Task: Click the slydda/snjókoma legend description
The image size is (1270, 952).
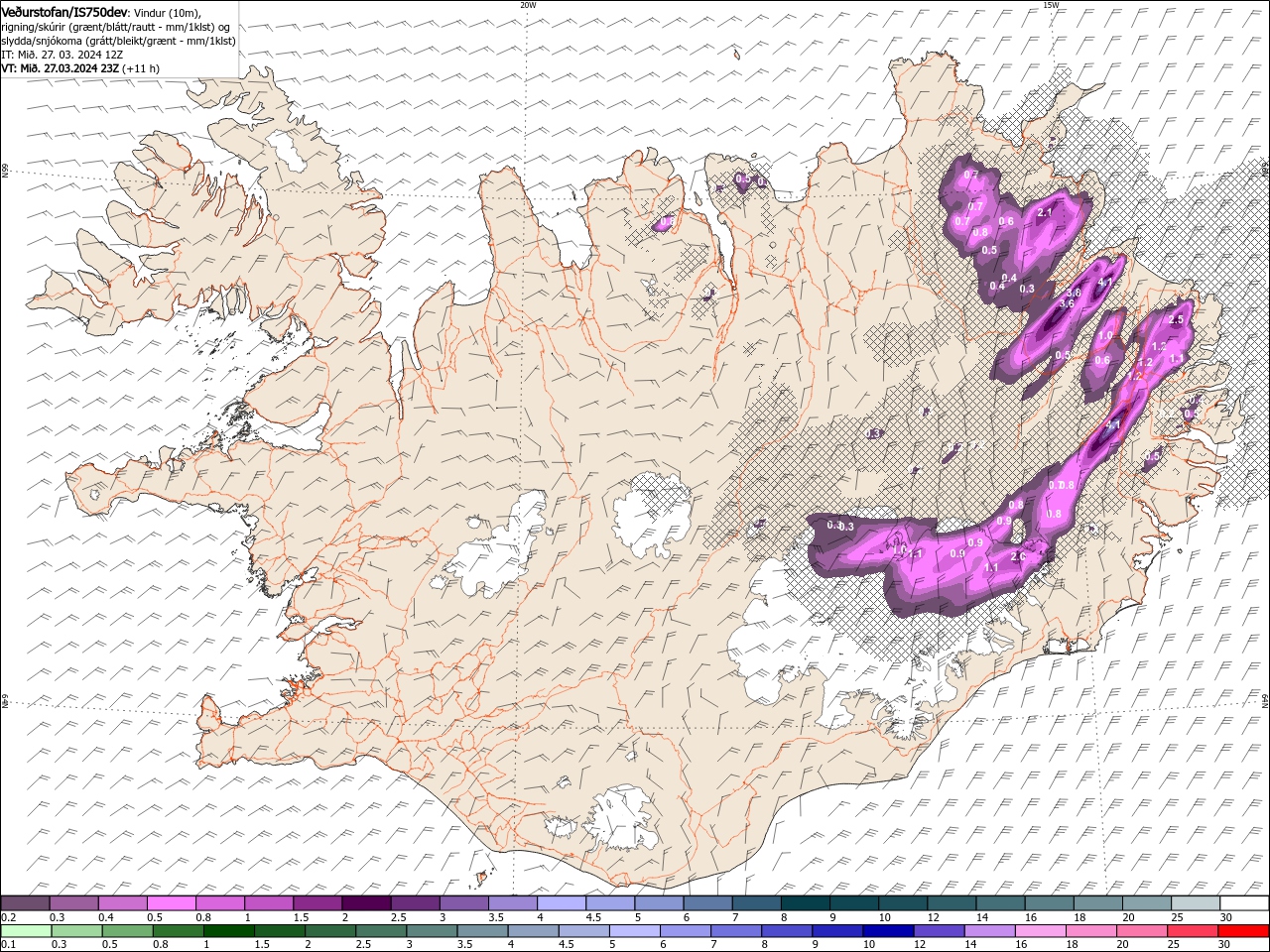Action: tap(118, 41)
